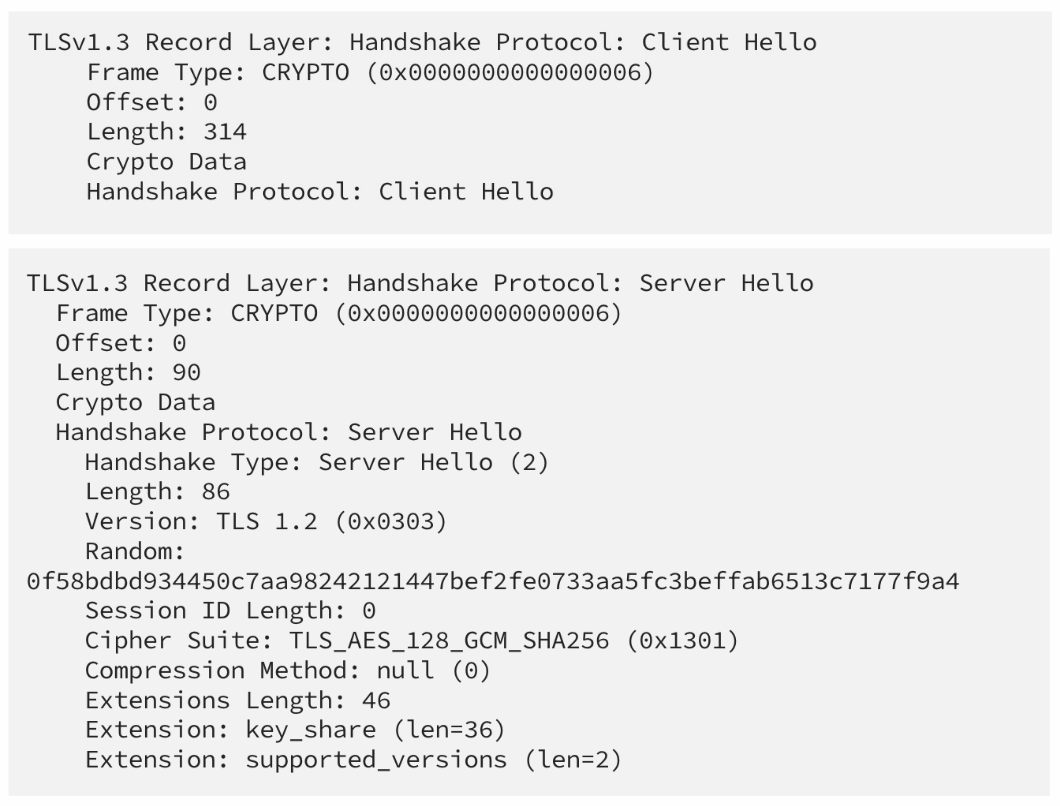Click Crypto Data in Client Hello block
1060x806 pixels.
coord(166,162)
